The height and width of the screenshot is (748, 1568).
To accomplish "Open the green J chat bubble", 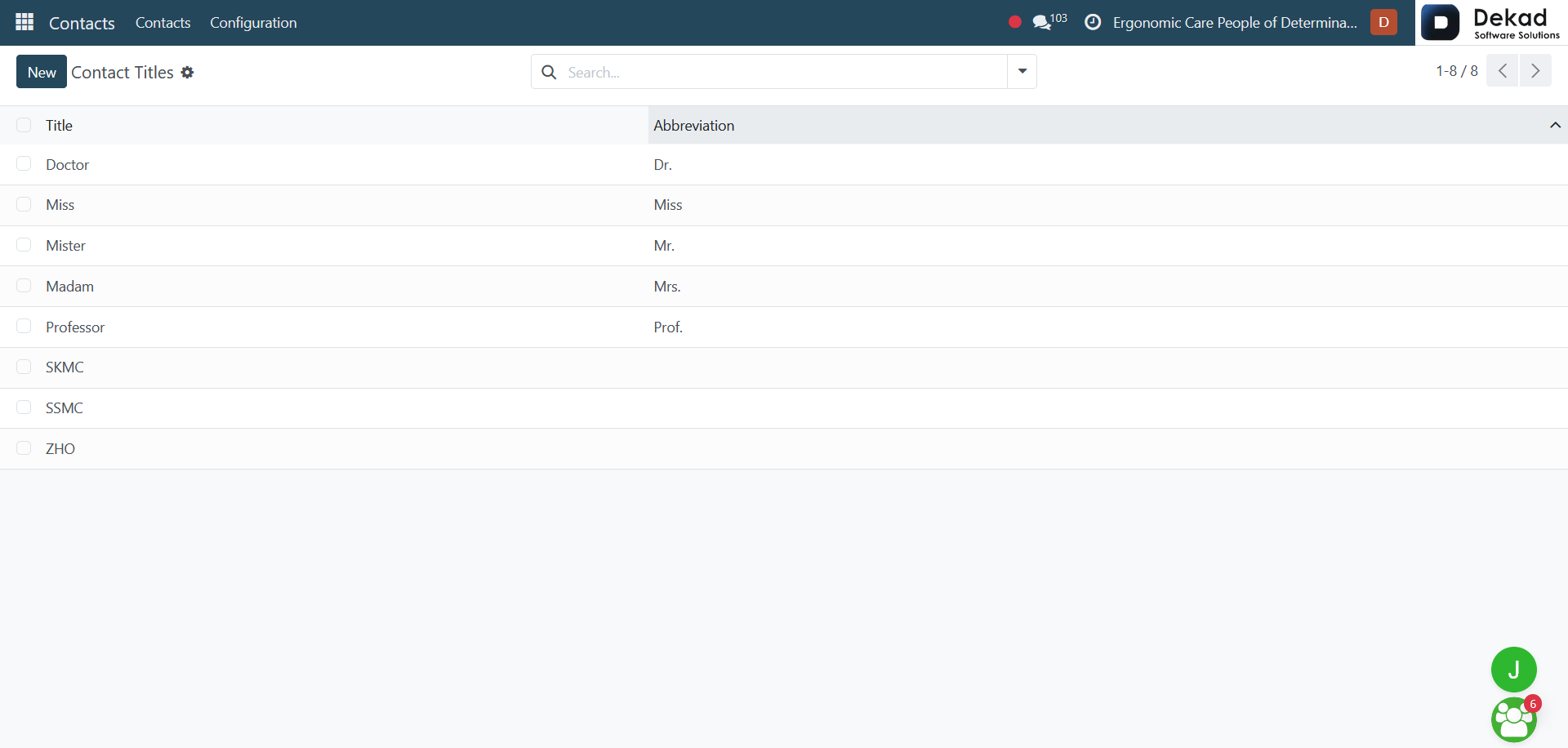I will click(1513, 670).
